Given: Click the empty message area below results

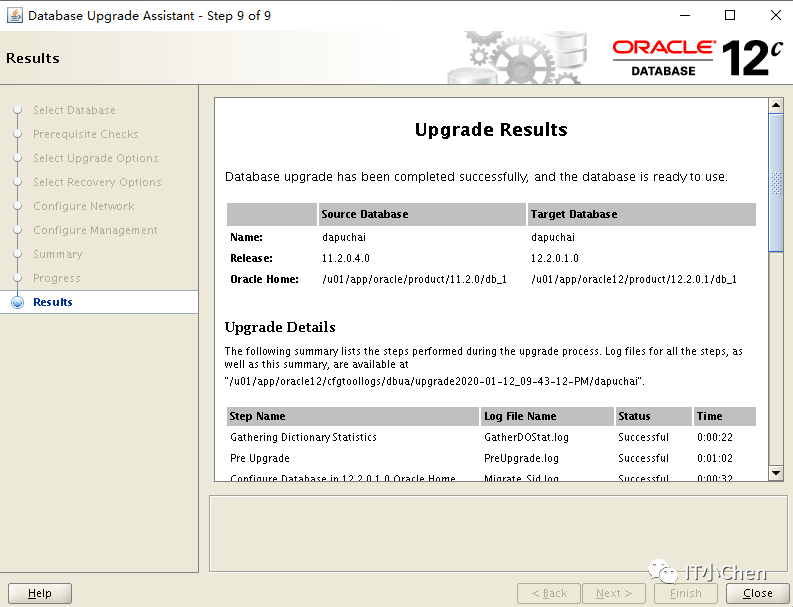Looking at the screenshot, I should 498,534.
